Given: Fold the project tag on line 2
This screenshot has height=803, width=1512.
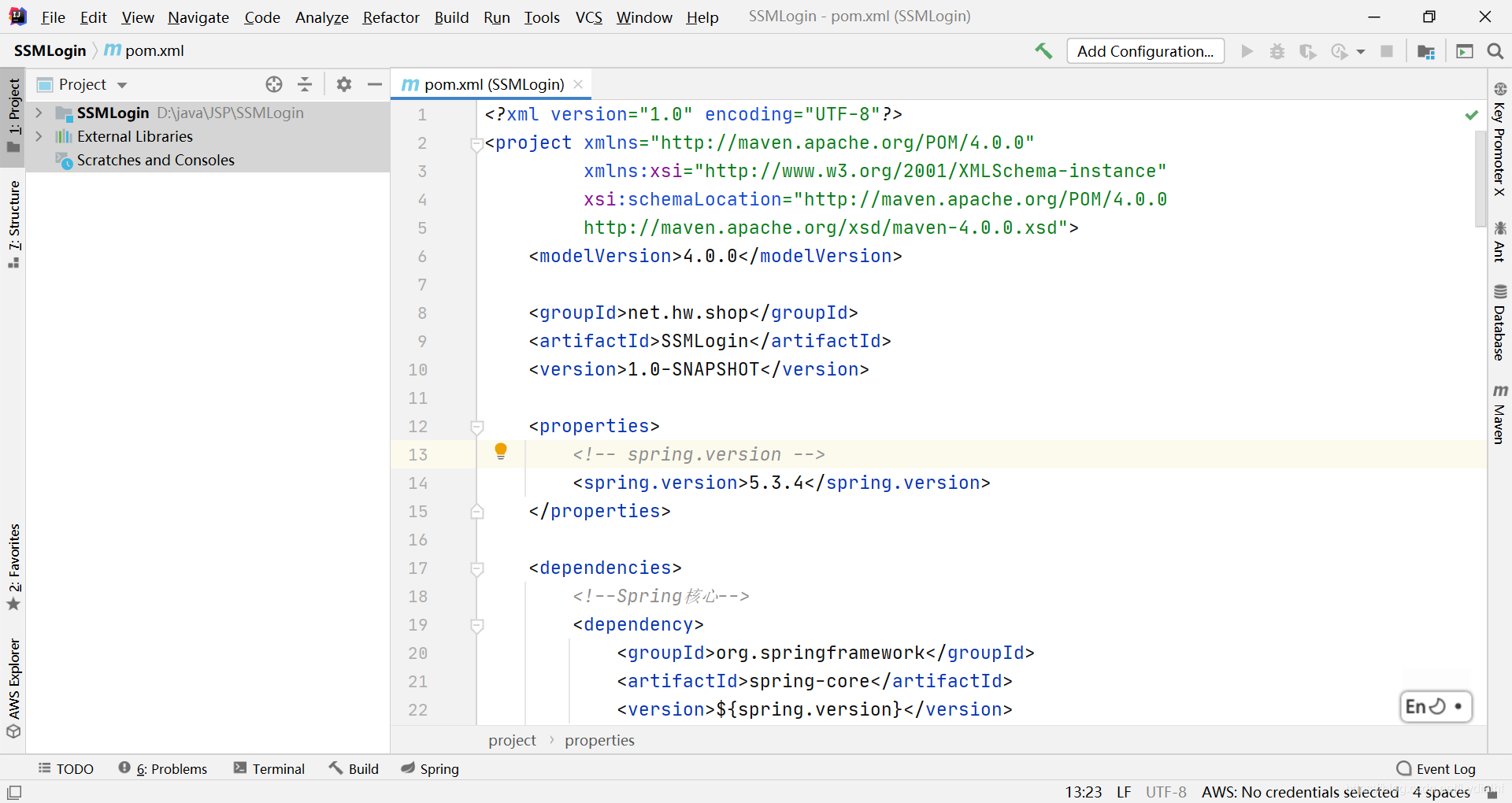Looking at the screenshot, I should (476, 143).
